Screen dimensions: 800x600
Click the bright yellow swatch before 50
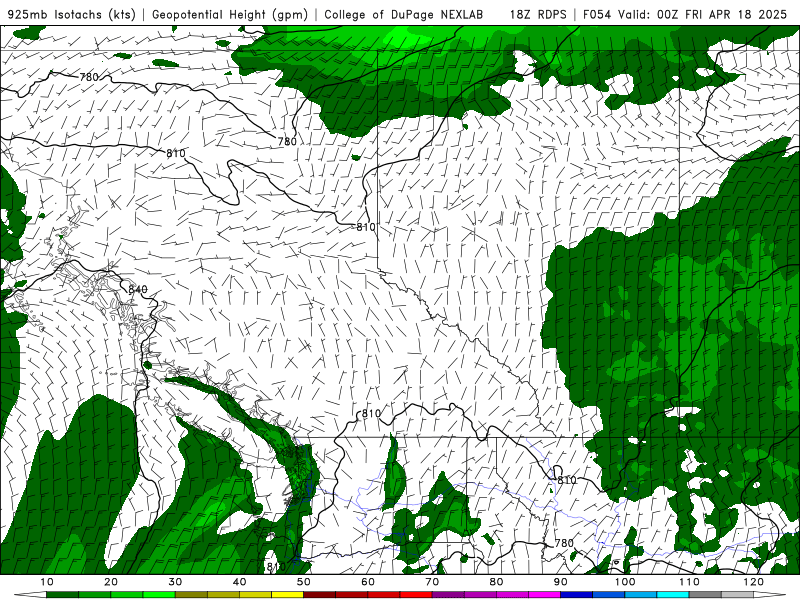287,595
